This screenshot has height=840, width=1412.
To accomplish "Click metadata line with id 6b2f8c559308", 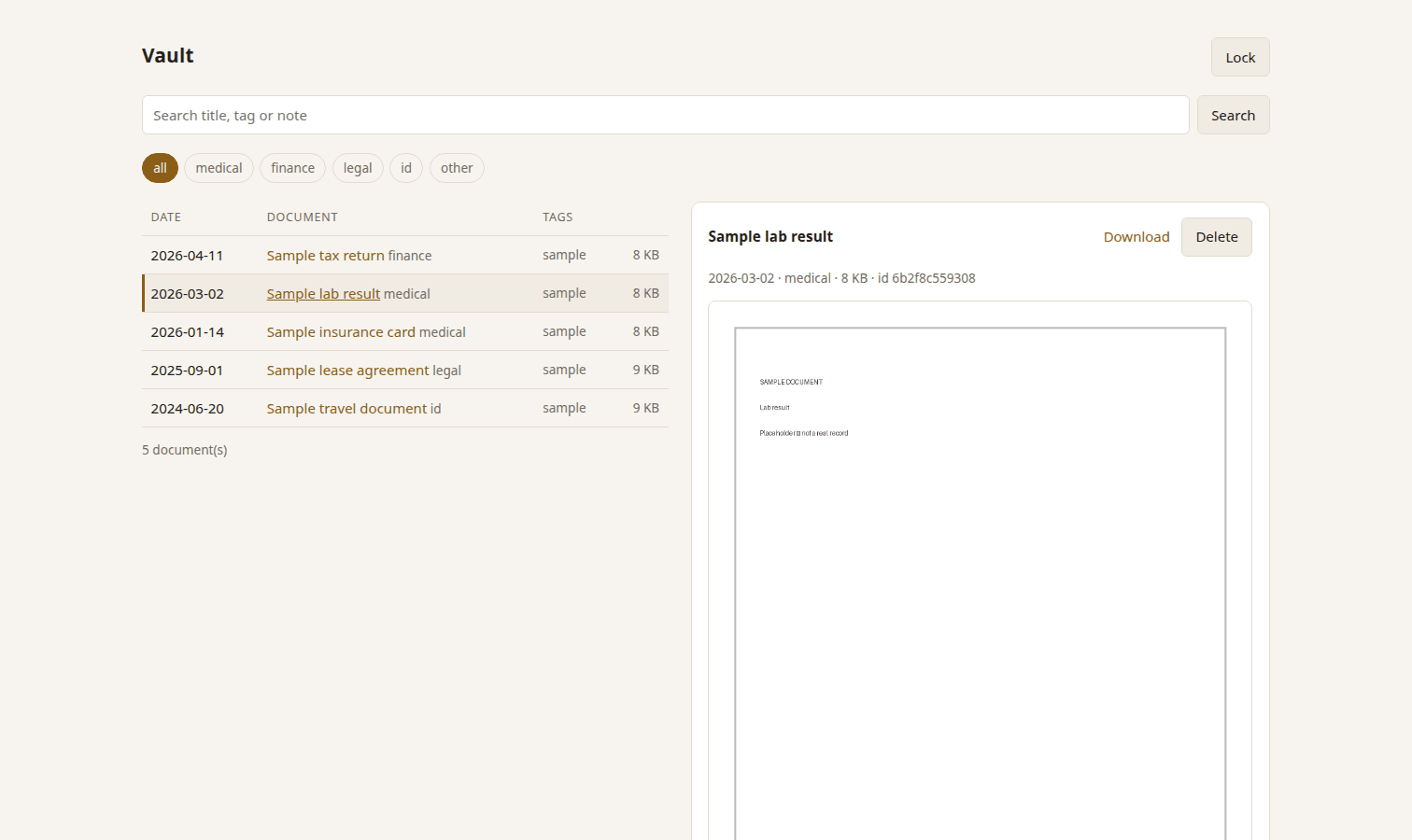I will coord(841,278).
